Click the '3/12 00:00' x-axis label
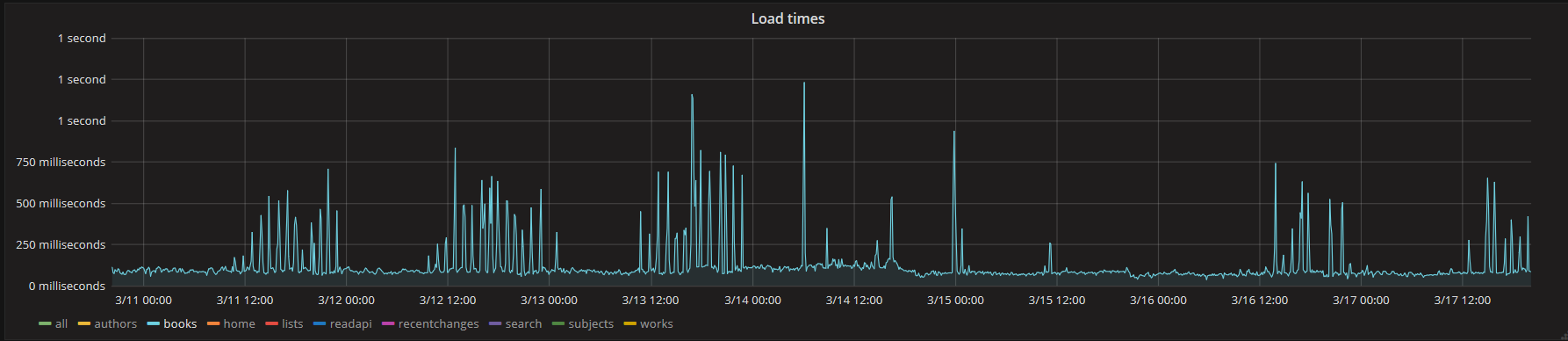The image size is (1568, 341). tap(346, 301)
